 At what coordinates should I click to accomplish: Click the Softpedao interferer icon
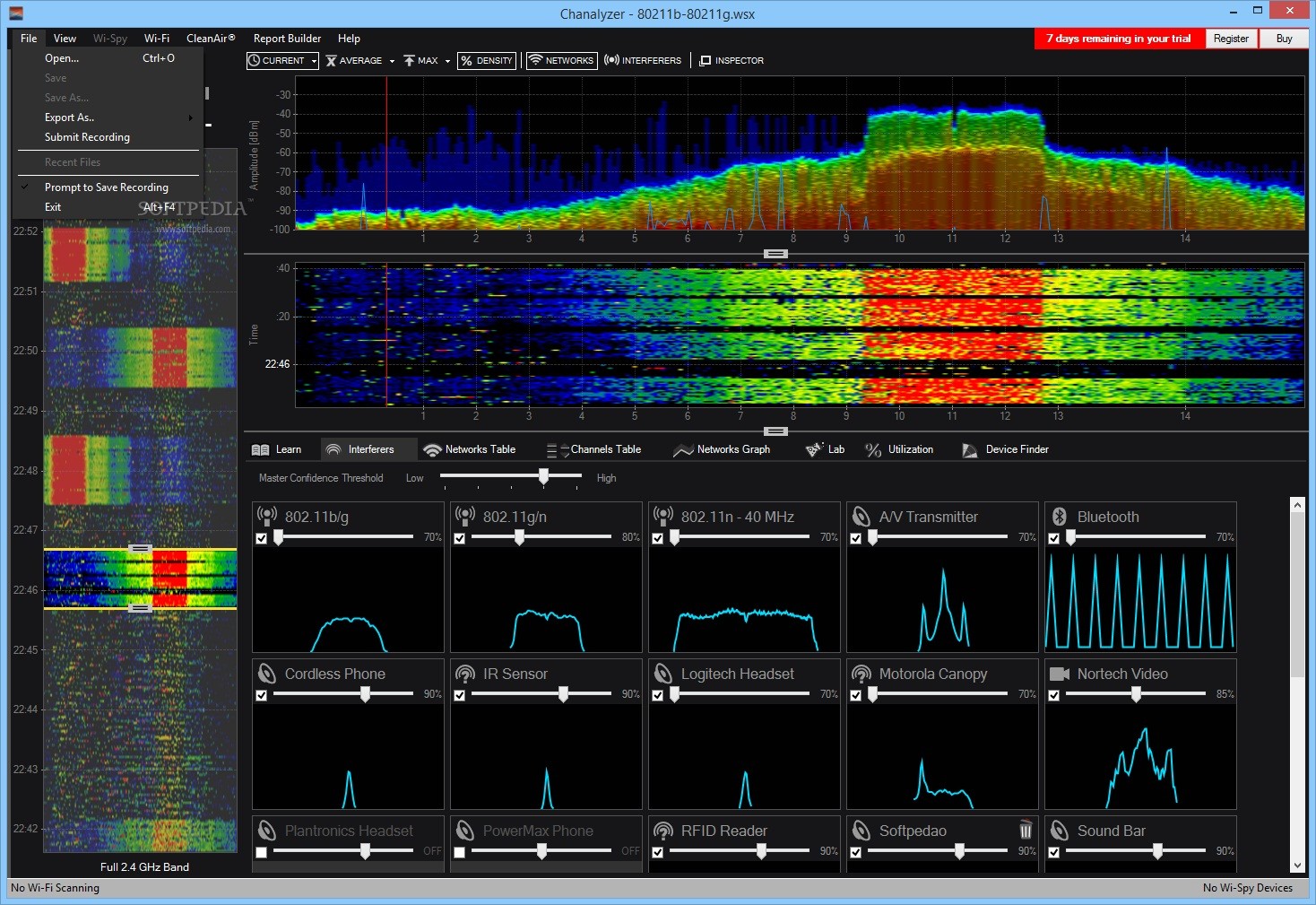861,830
